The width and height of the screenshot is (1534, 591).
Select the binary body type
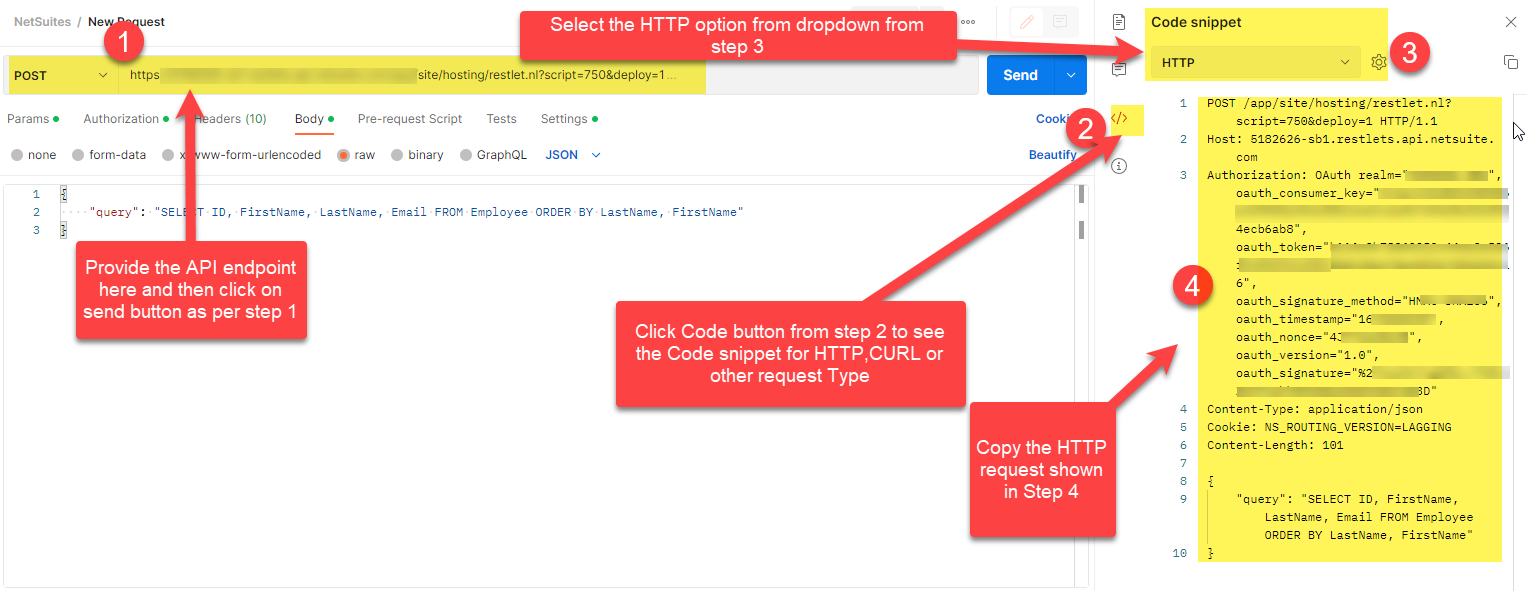point(418,155)
